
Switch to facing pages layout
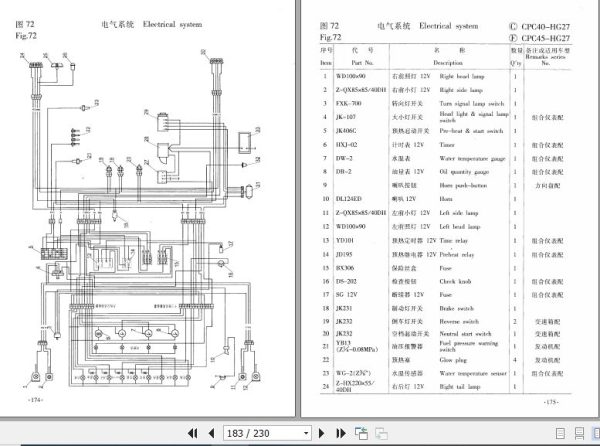pyautogui.click(x=596, y=433)
